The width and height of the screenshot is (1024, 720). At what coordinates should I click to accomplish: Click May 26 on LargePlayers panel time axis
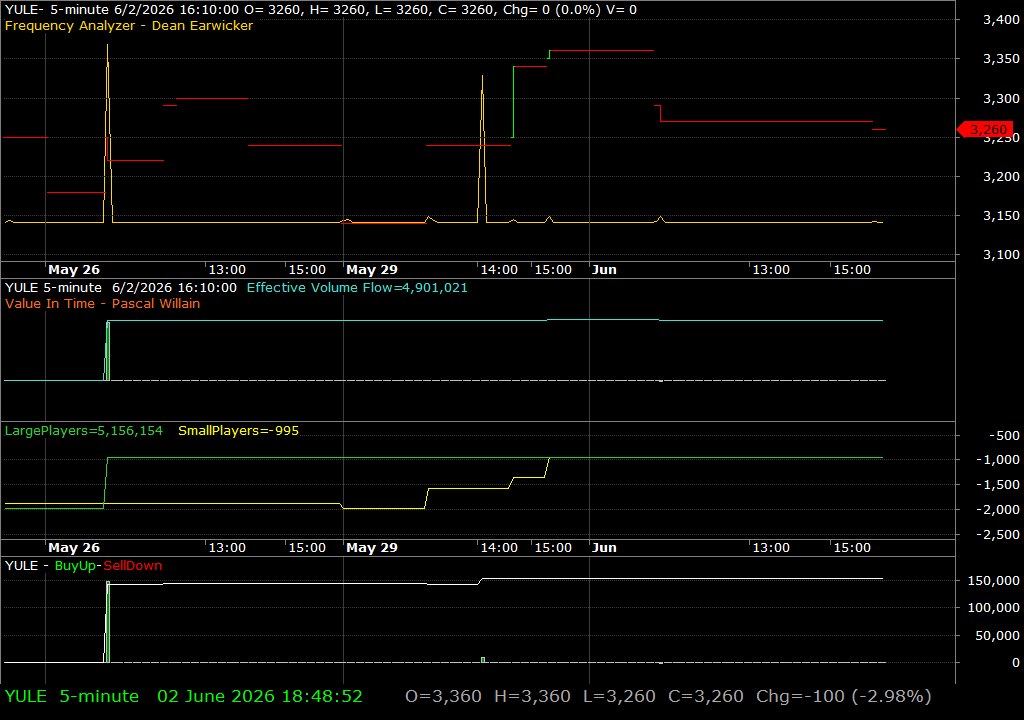74,548
